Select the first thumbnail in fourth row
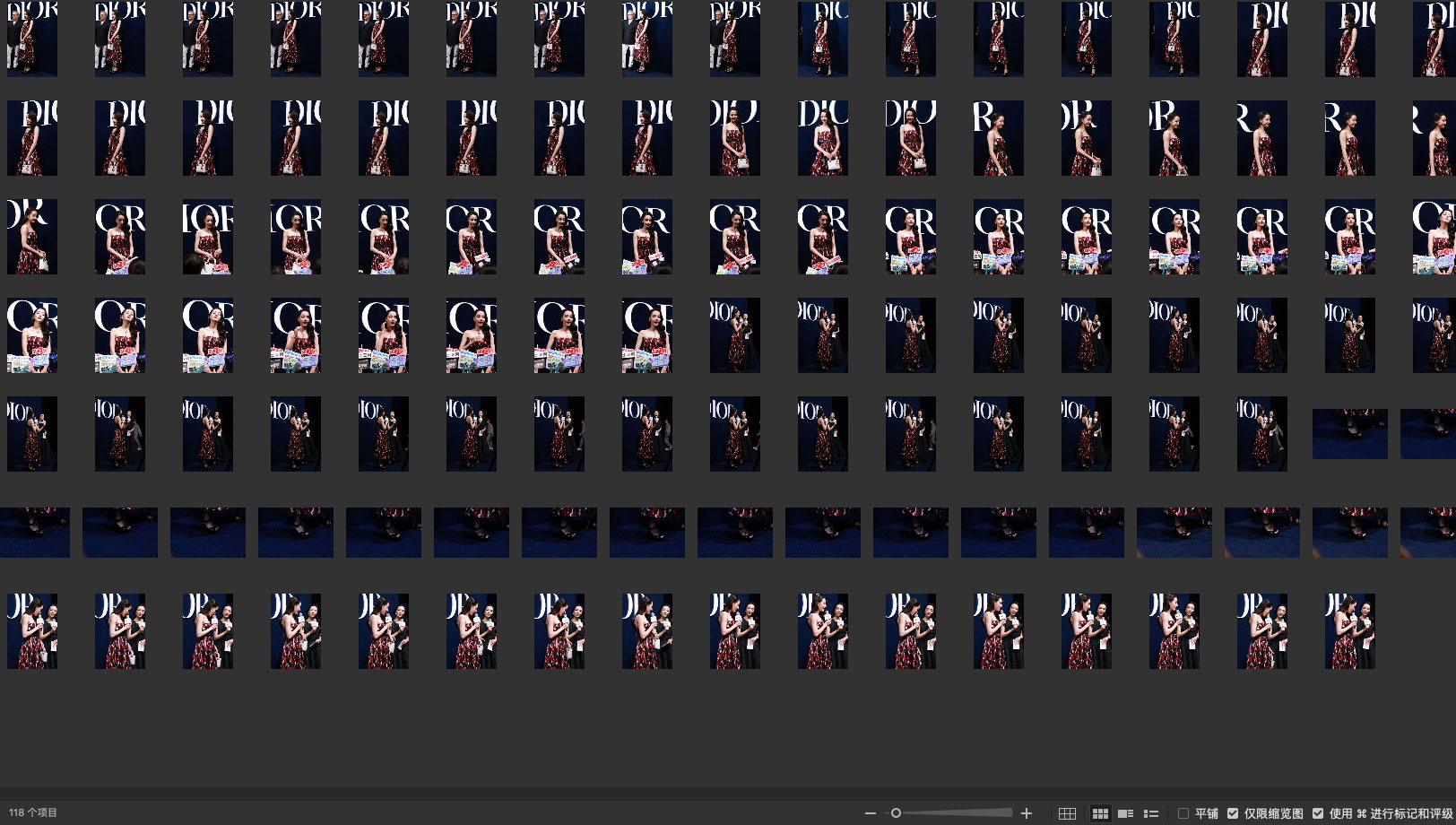Screen dimensions: 1456x825 coord(32,334)
